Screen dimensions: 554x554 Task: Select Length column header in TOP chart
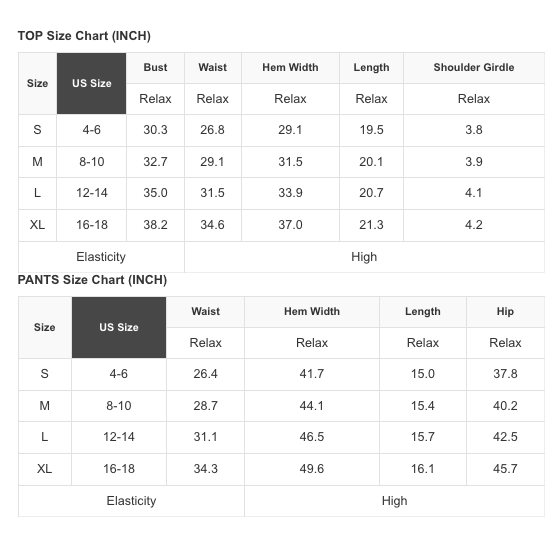pyautogui.click(x=371, y=67)
